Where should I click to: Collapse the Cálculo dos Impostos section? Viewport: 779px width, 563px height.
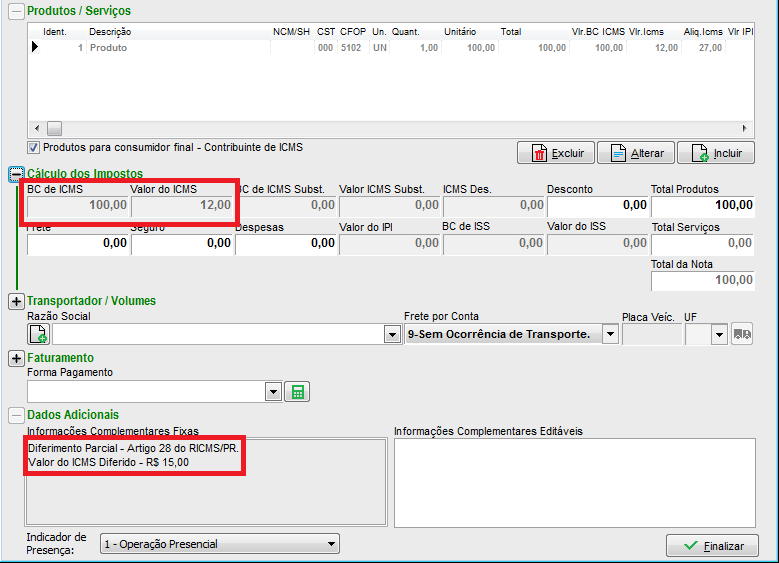(16, 174)
